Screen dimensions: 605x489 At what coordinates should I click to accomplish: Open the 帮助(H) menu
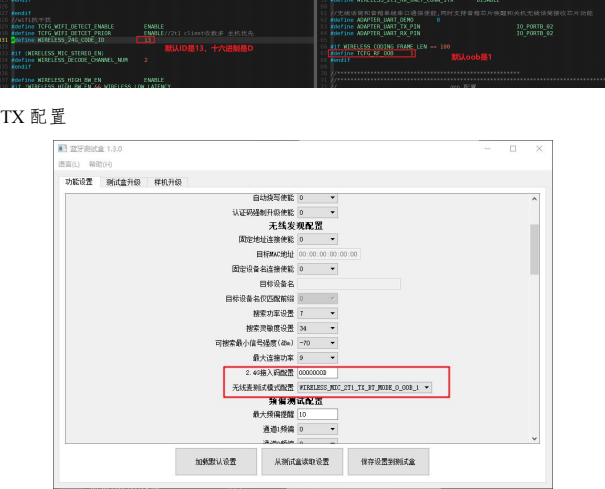(x=100, y=164)
